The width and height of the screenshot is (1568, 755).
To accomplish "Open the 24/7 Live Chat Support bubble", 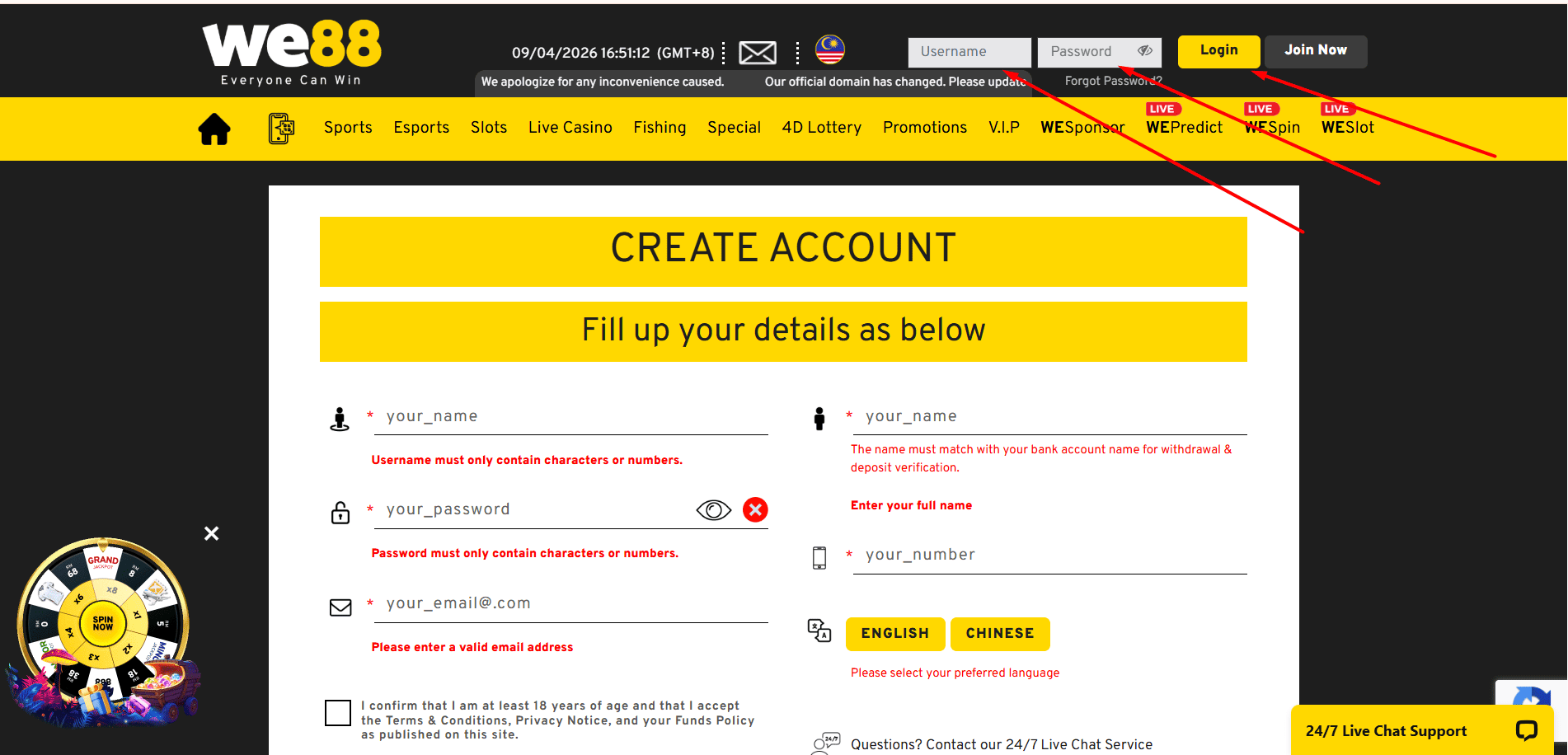I will 1422,730.
